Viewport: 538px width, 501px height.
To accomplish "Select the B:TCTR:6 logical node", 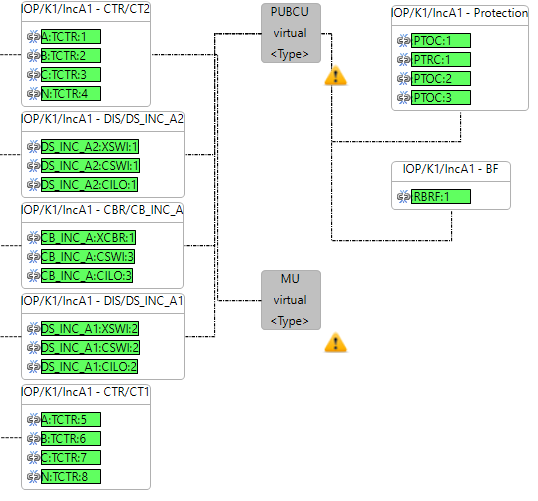I will pos(71,438).
